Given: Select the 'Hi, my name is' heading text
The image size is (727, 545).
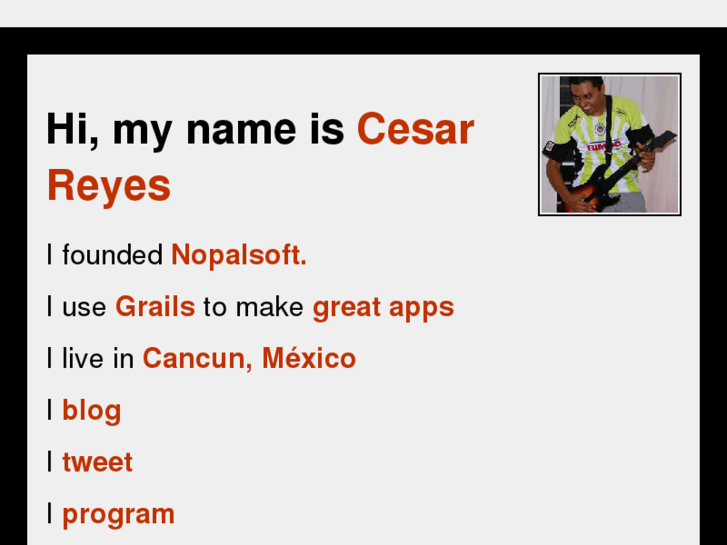Looking at the screenshot, I should (195, 130).
